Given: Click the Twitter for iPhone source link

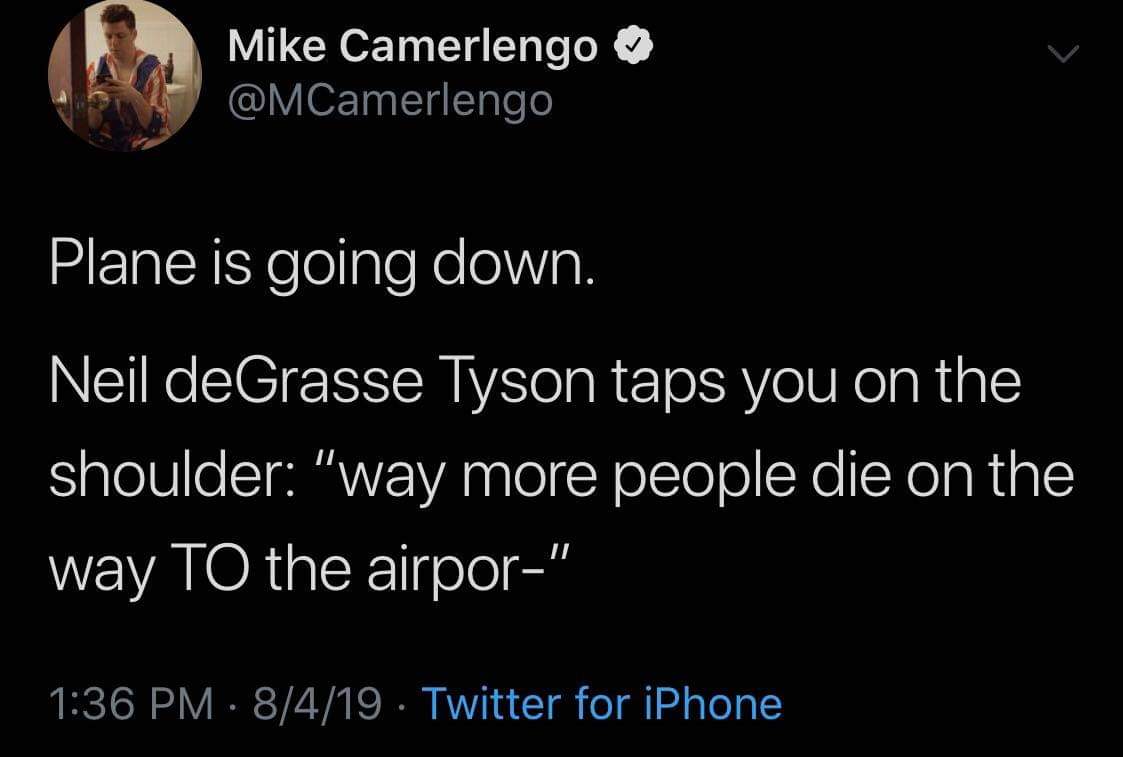Looking at the screenshot, I should tap(601, 703).
